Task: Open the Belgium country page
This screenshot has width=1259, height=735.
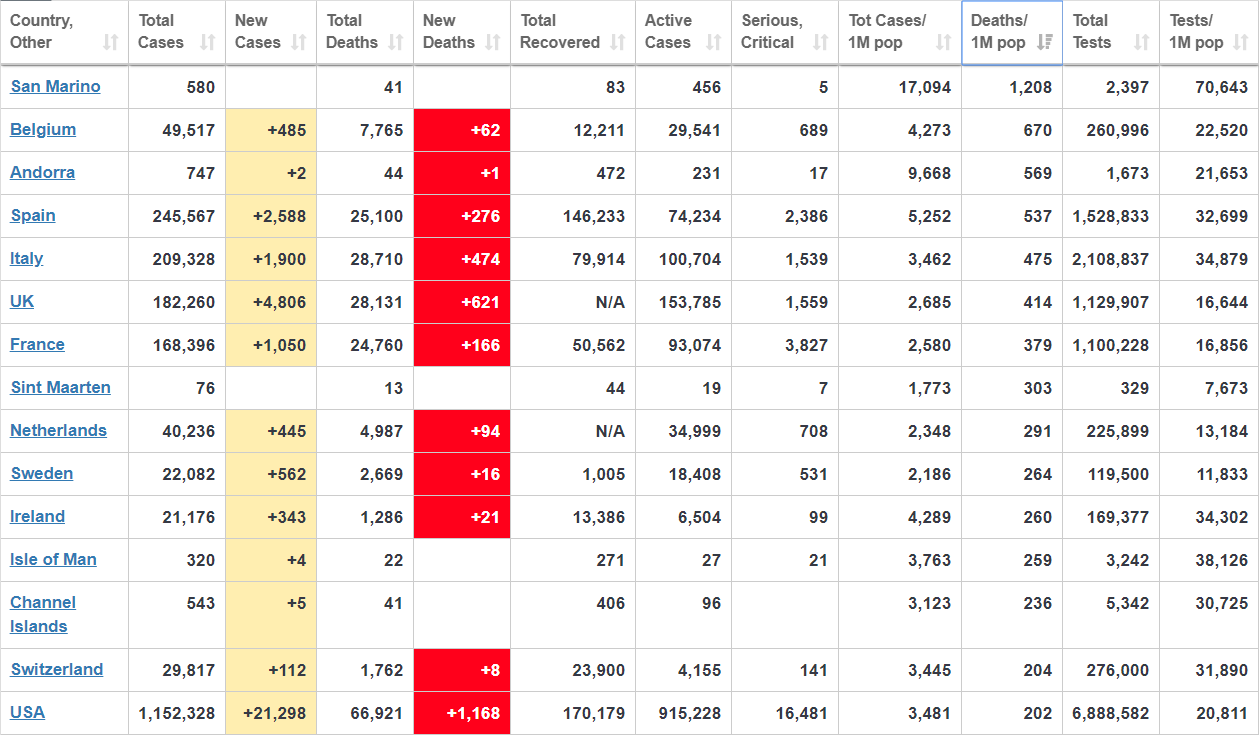Action: pyautogui.click(x=43, y=129)
